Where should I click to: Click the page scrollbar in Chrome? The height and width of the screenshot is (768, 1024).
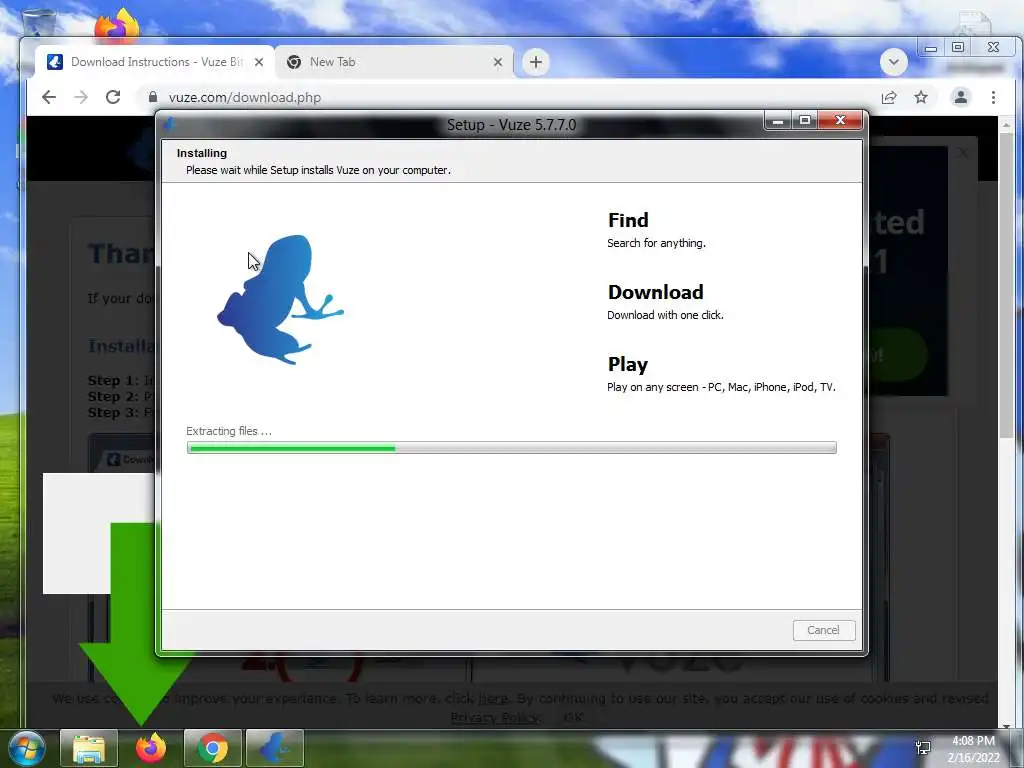[1006, 287]
